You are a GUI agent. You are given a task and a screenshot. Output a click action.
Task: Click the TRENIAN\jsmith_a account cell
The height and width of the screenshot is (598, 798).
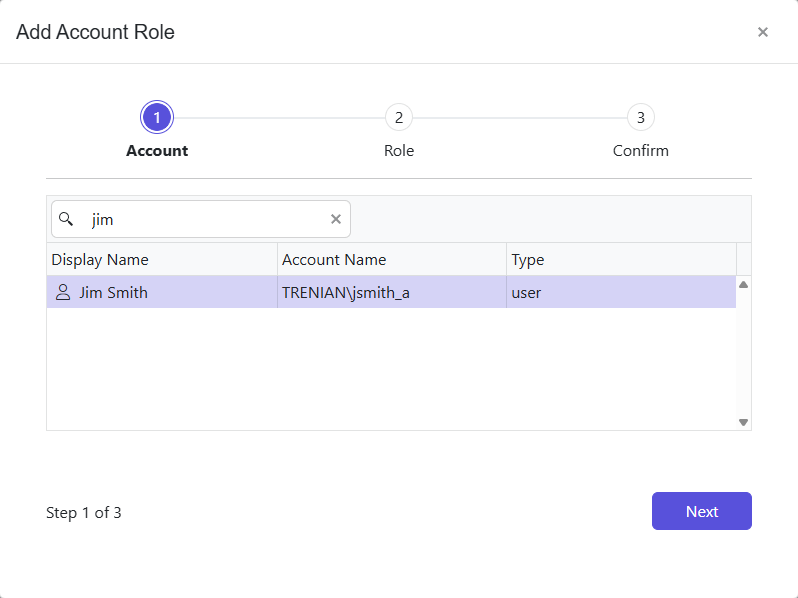click(392, 292)
